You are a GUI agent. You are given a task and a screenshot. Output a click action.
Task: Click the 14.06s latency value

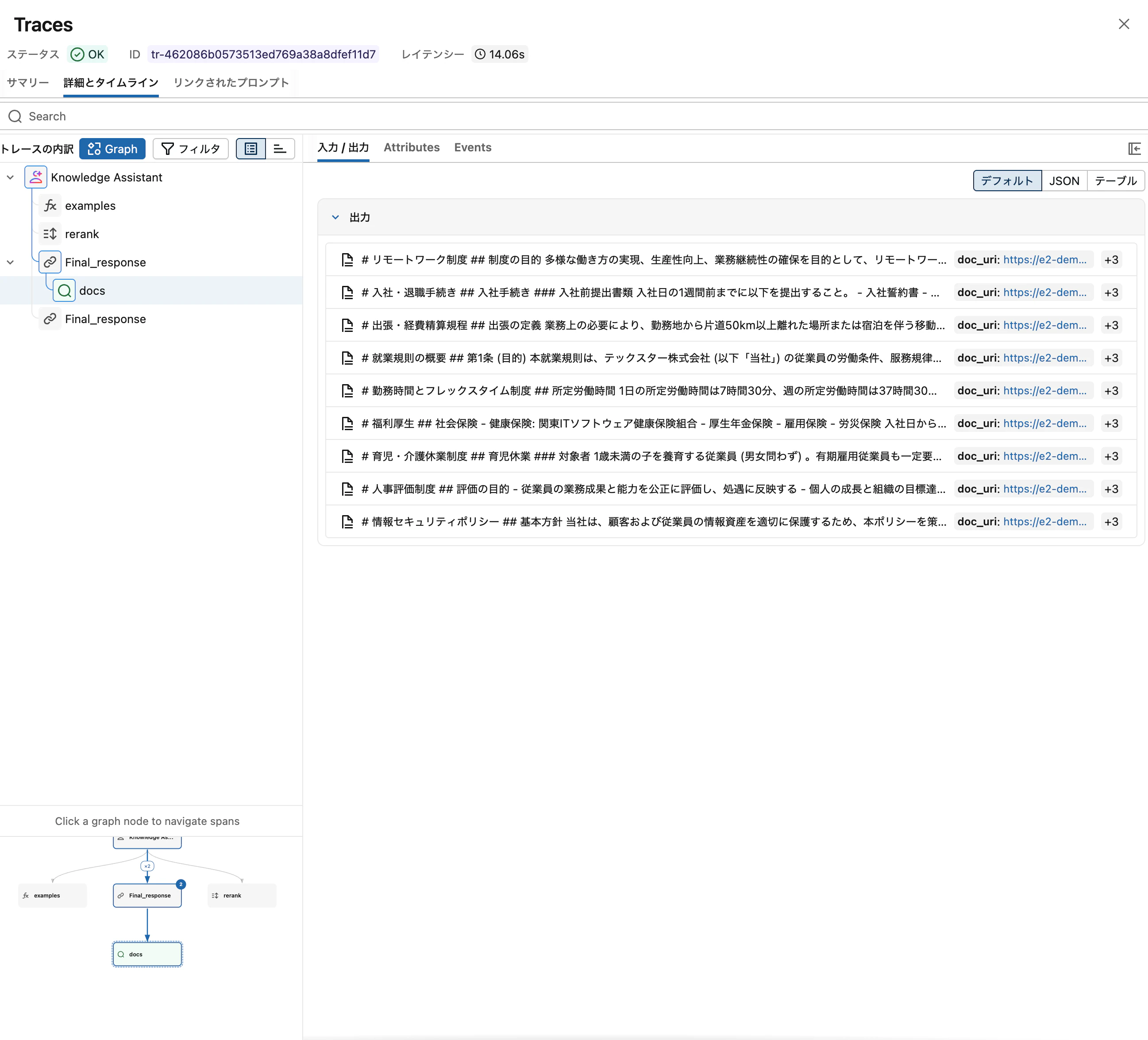point(507,54)
